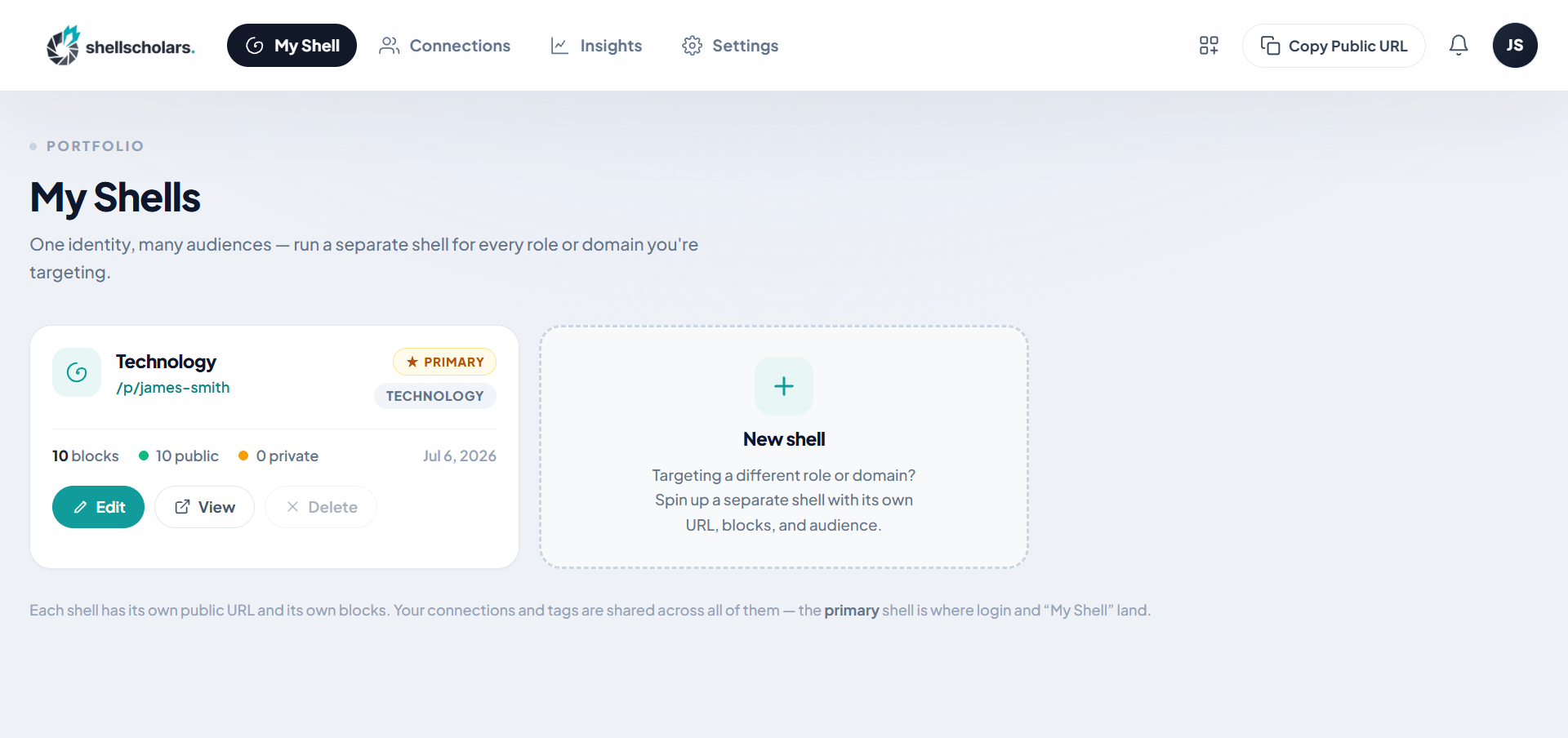Click the shellscholars logo icon
Viewport: 1568px width, 738px height.
(x=63, y=45)
